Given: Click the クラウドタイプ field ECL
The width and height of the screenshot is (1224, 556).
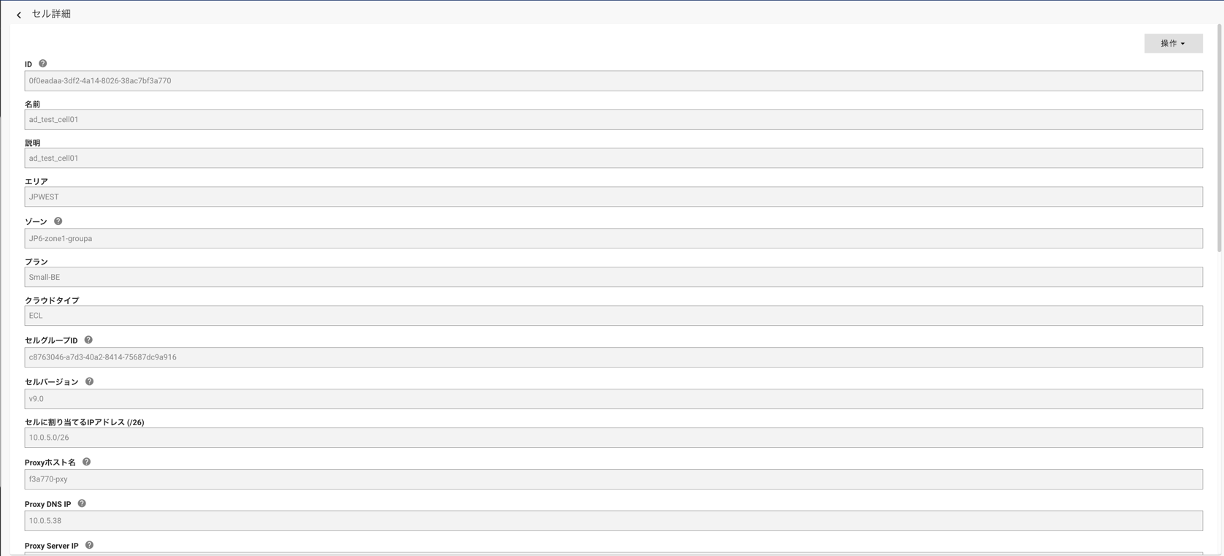Looking at the screenshot, I should [x=613, y=316].
